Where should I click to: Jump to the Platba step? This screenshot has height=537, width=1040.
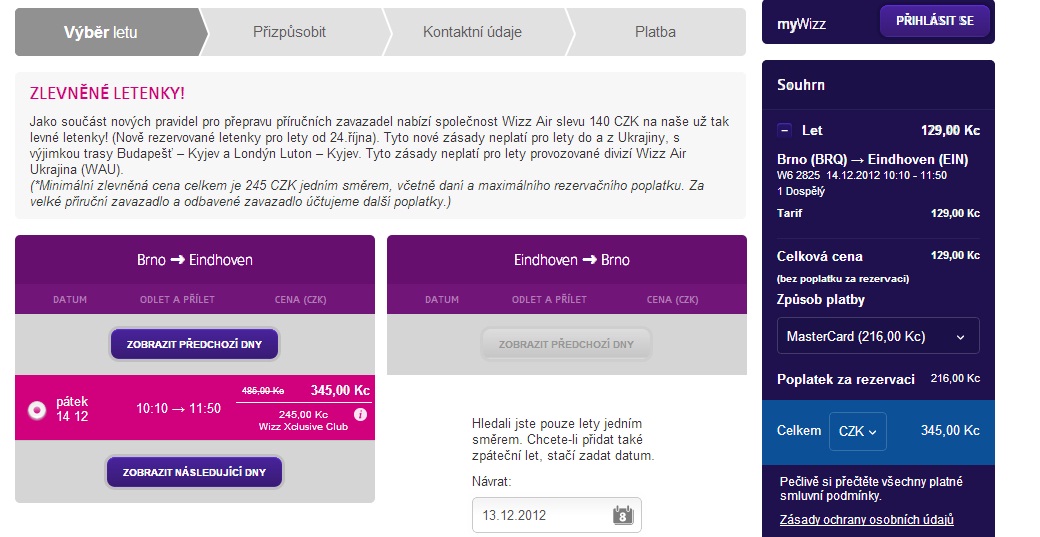[x=655, y=32]
